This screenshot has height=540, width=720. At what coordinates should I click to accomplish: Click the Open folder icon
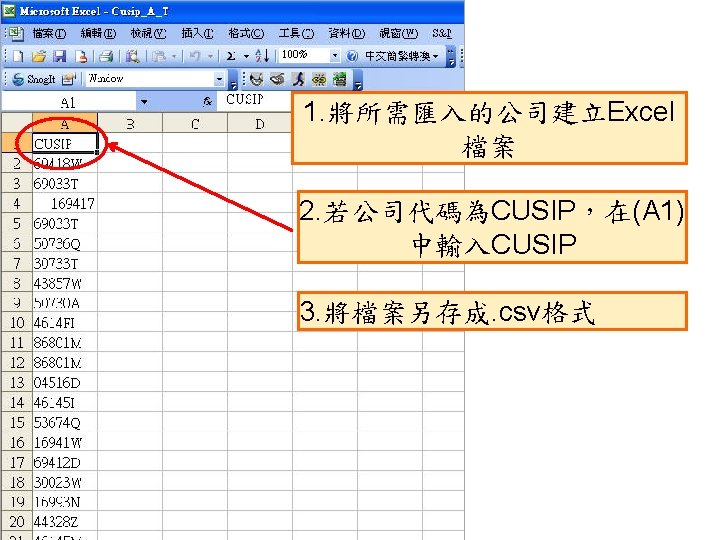click(39, 56)
